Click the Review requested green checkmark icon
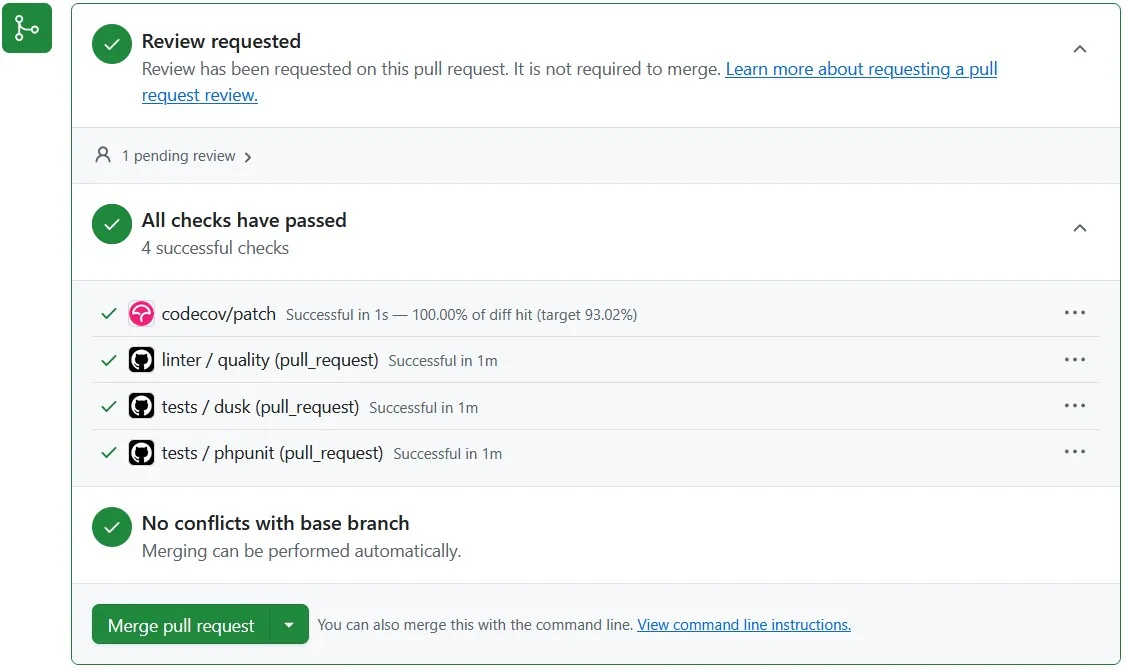This screenshot has height=671, width=1127. point(112,45)
